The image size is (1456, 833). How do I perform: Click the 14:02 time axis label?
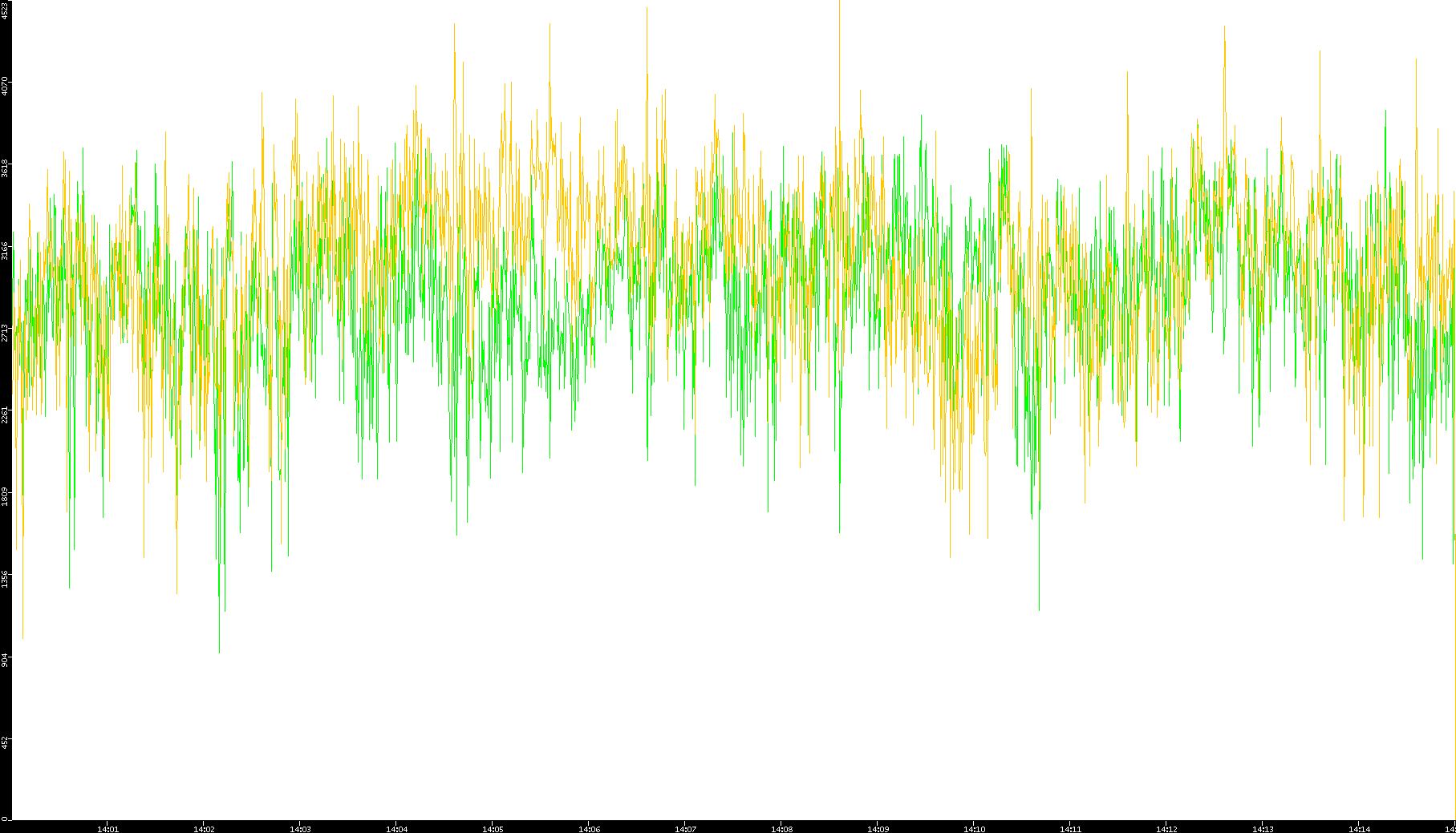204,829
